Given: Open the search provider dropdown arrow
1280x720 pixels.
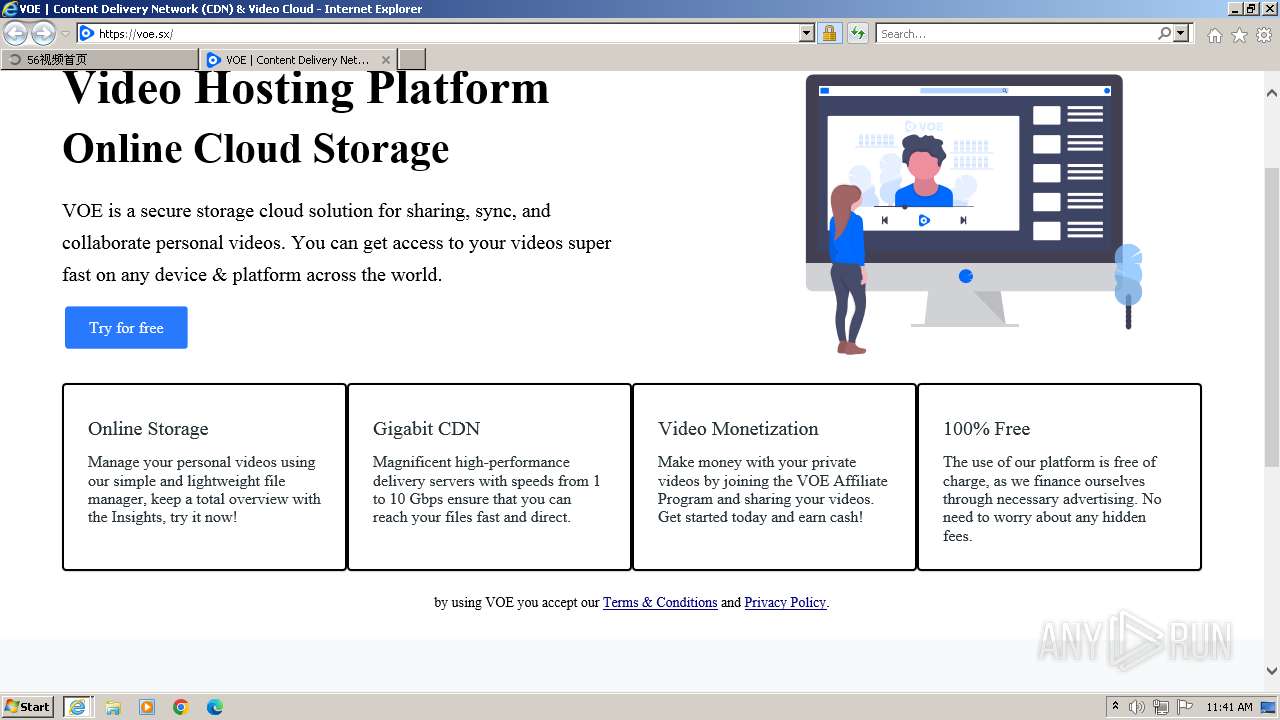Looking at the screenshot, I should tap(1182, 34).
